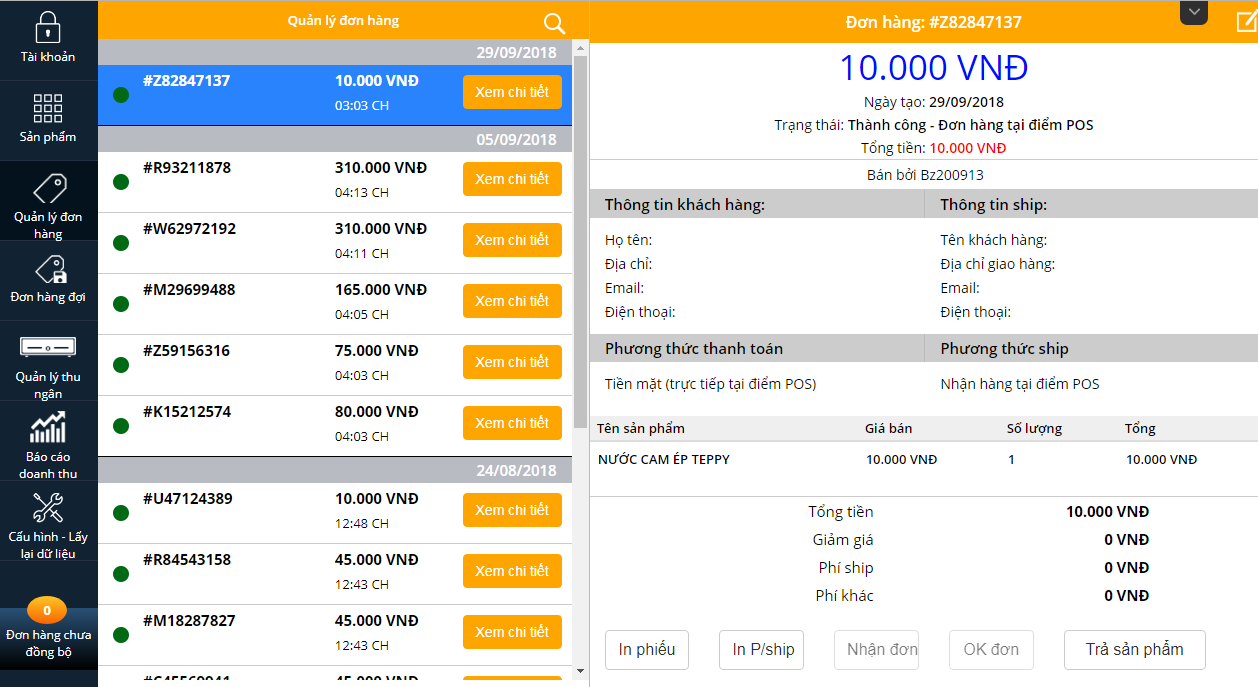Click the In phiếu print button
The width and height of the screenshot is (1258, 687).
(x=647, y=650)
